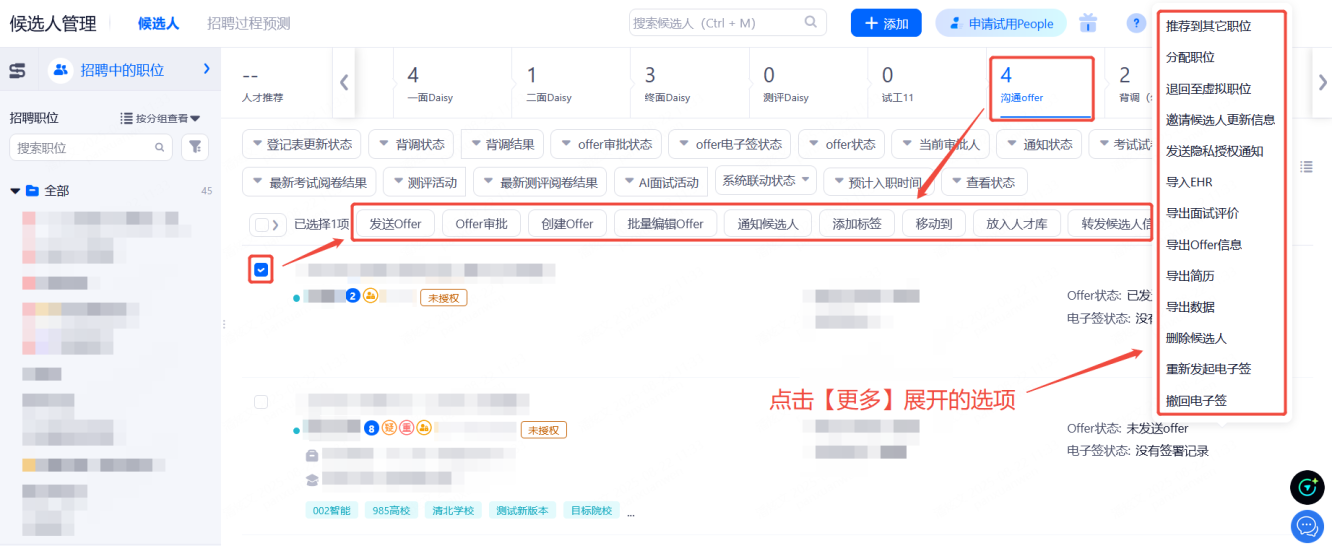Click the S logo icon in sidebar
Screen dimensions: 1333x547
(x=17, y=70)
